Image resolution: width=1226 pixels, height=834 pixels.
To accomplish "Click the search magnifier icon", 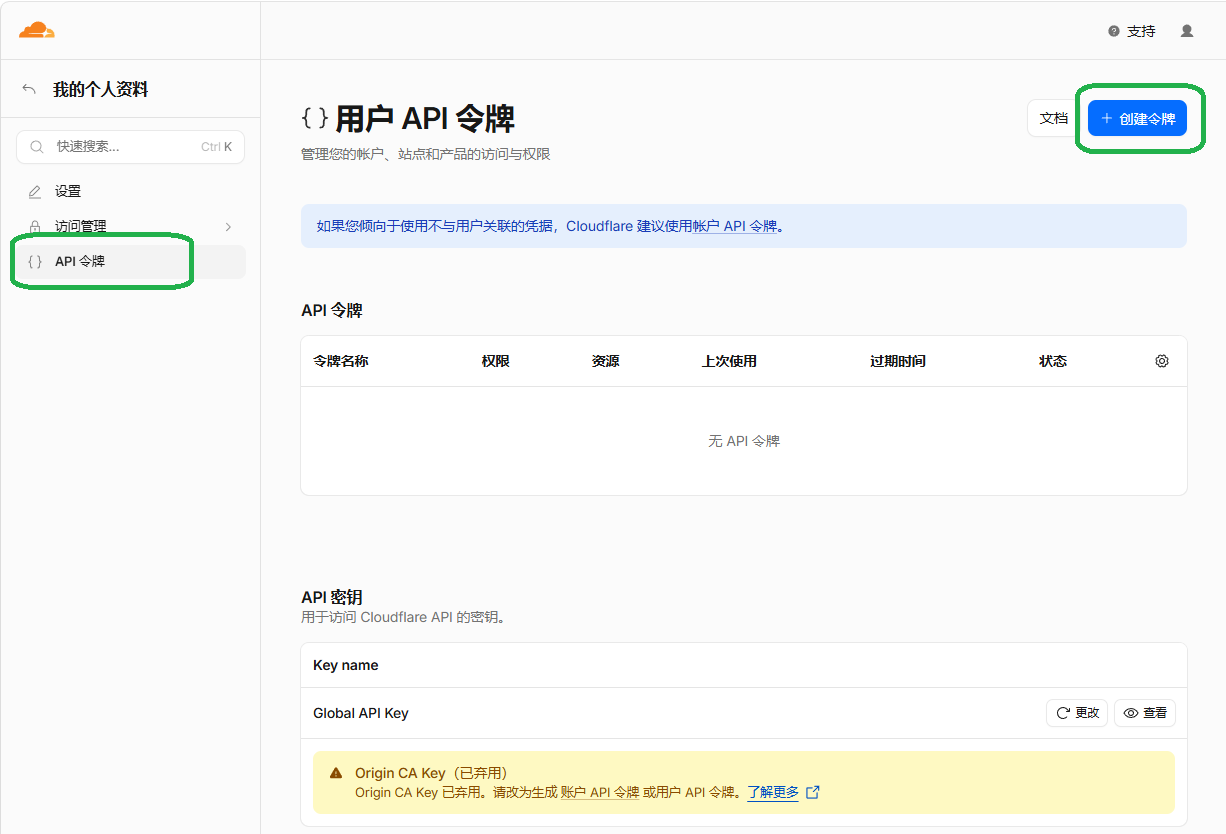I will point(37,147).
